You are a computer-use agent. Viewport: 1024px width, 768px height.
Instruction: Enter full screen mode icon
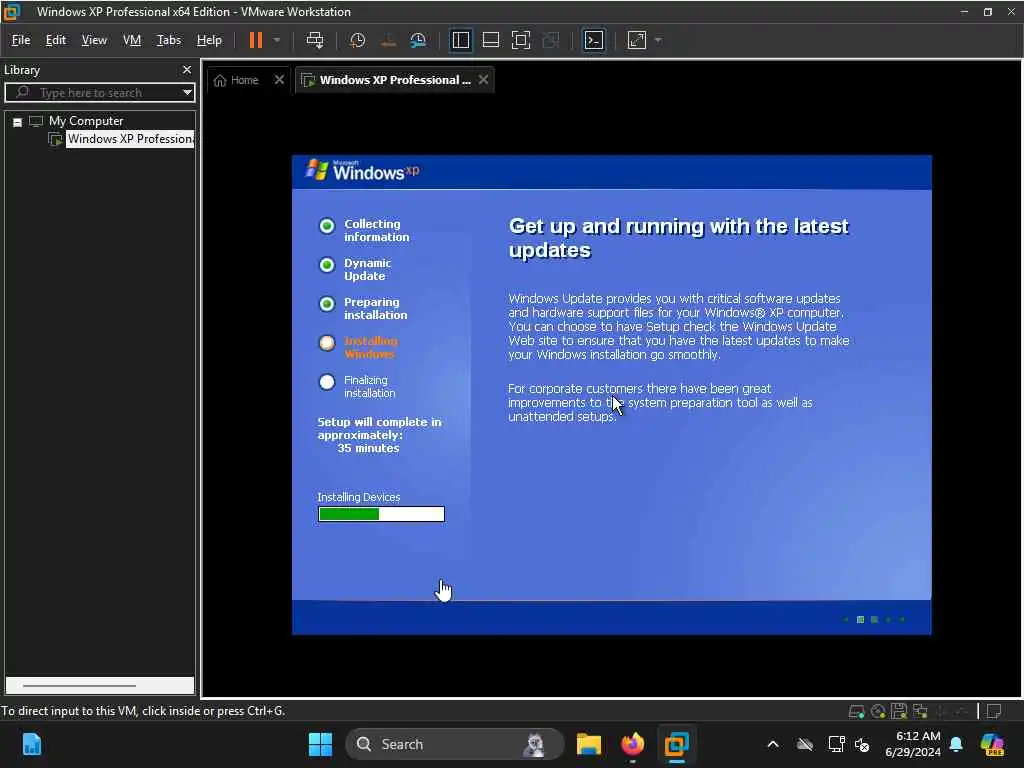coord(520,40)
